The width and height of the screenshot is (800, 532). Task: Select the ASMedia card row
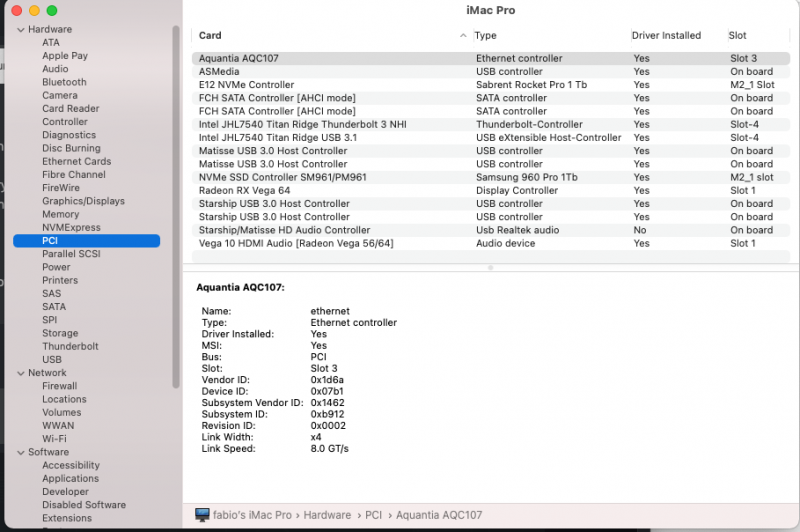491,71
